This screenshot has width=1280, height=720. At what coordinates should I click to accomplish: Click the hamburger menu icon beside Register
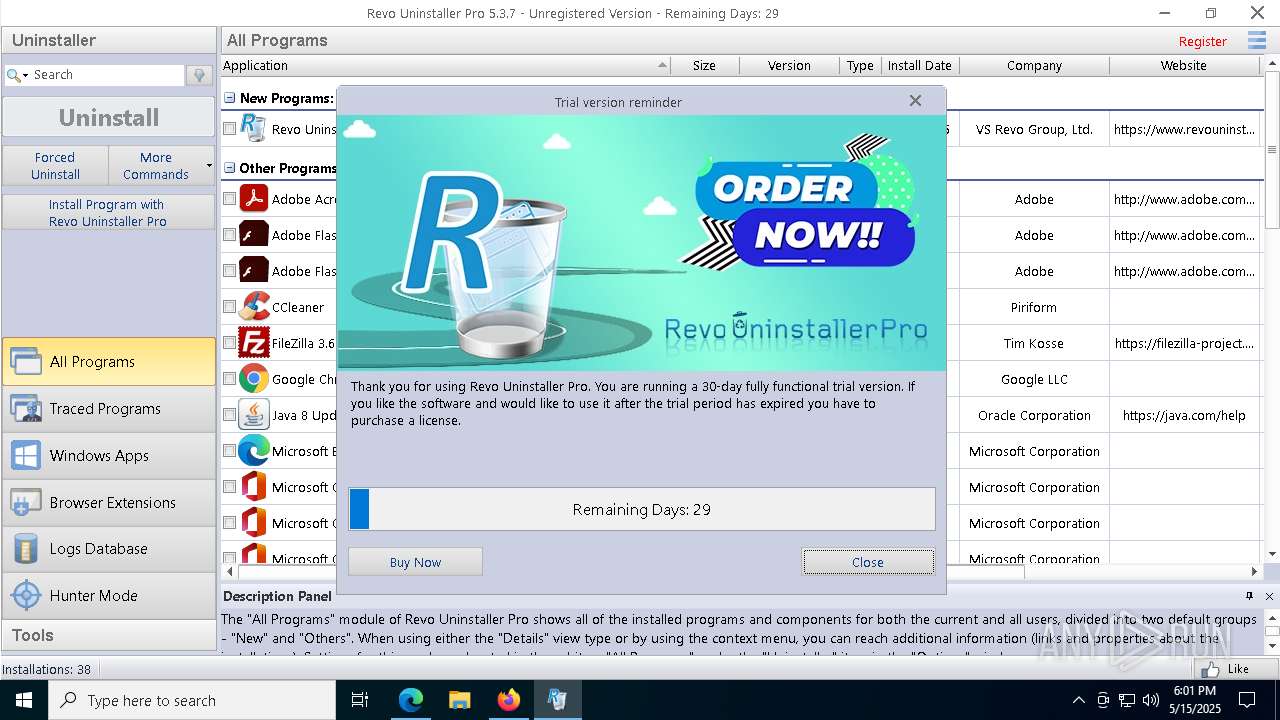pyautogui.click(x=1256, y=41)
